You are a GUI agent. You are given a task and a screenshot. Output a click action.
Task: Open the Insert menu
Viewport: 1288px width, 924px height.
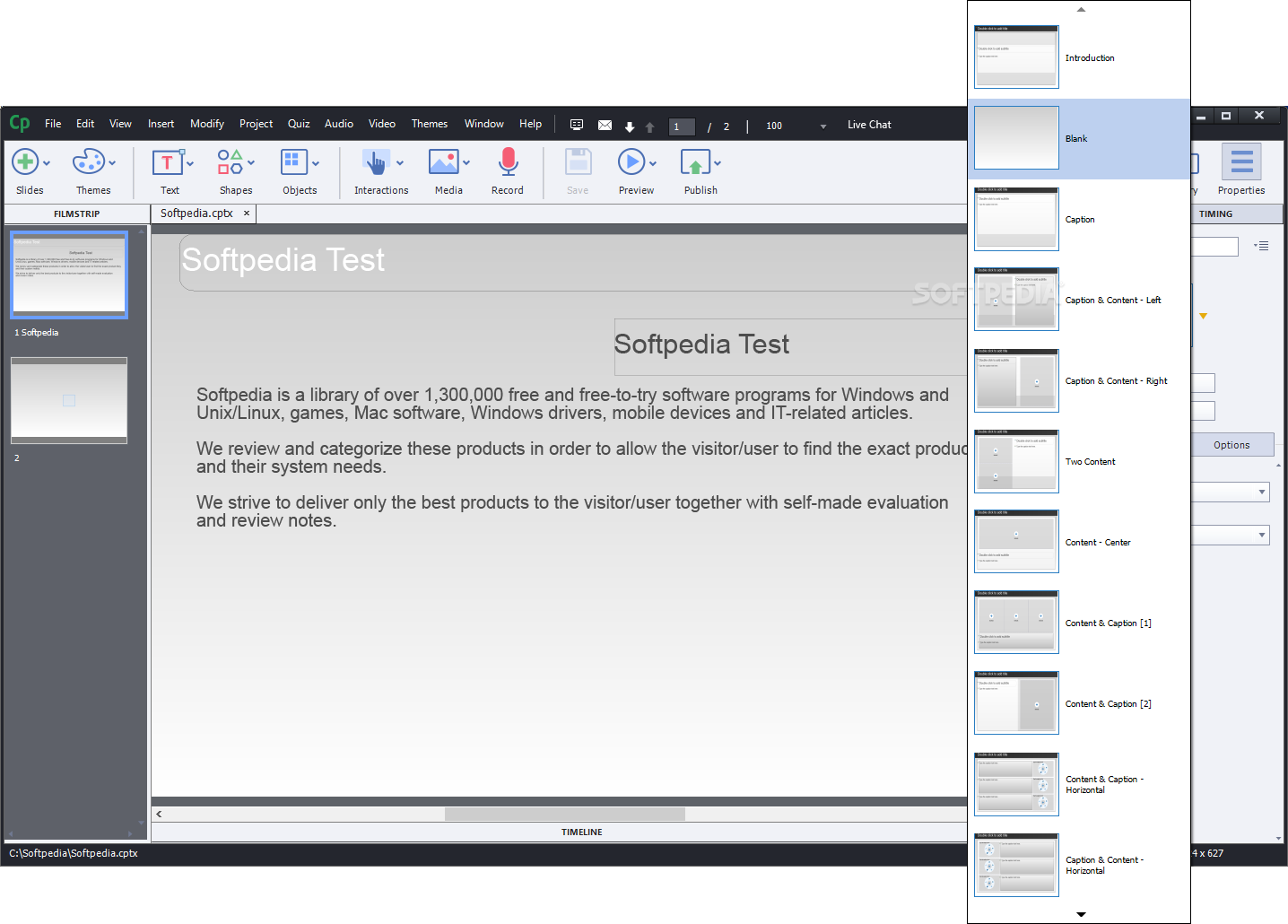[161, 124]
